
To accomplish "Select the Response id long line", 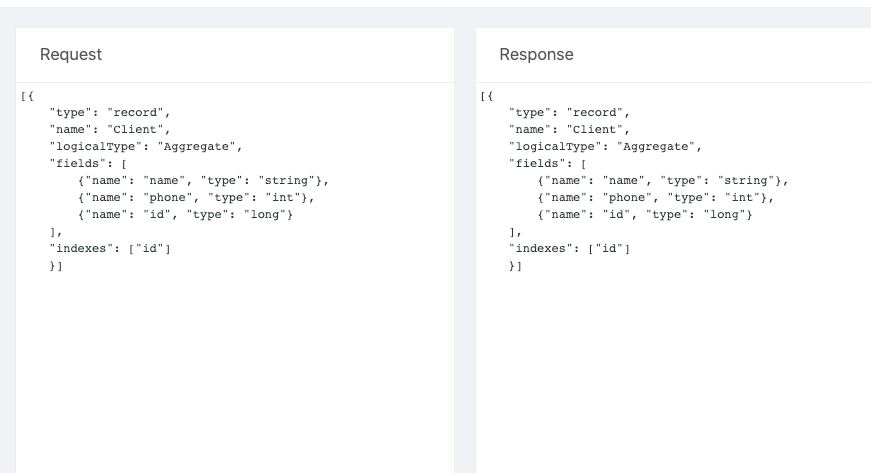I will [x=645, y=214].
